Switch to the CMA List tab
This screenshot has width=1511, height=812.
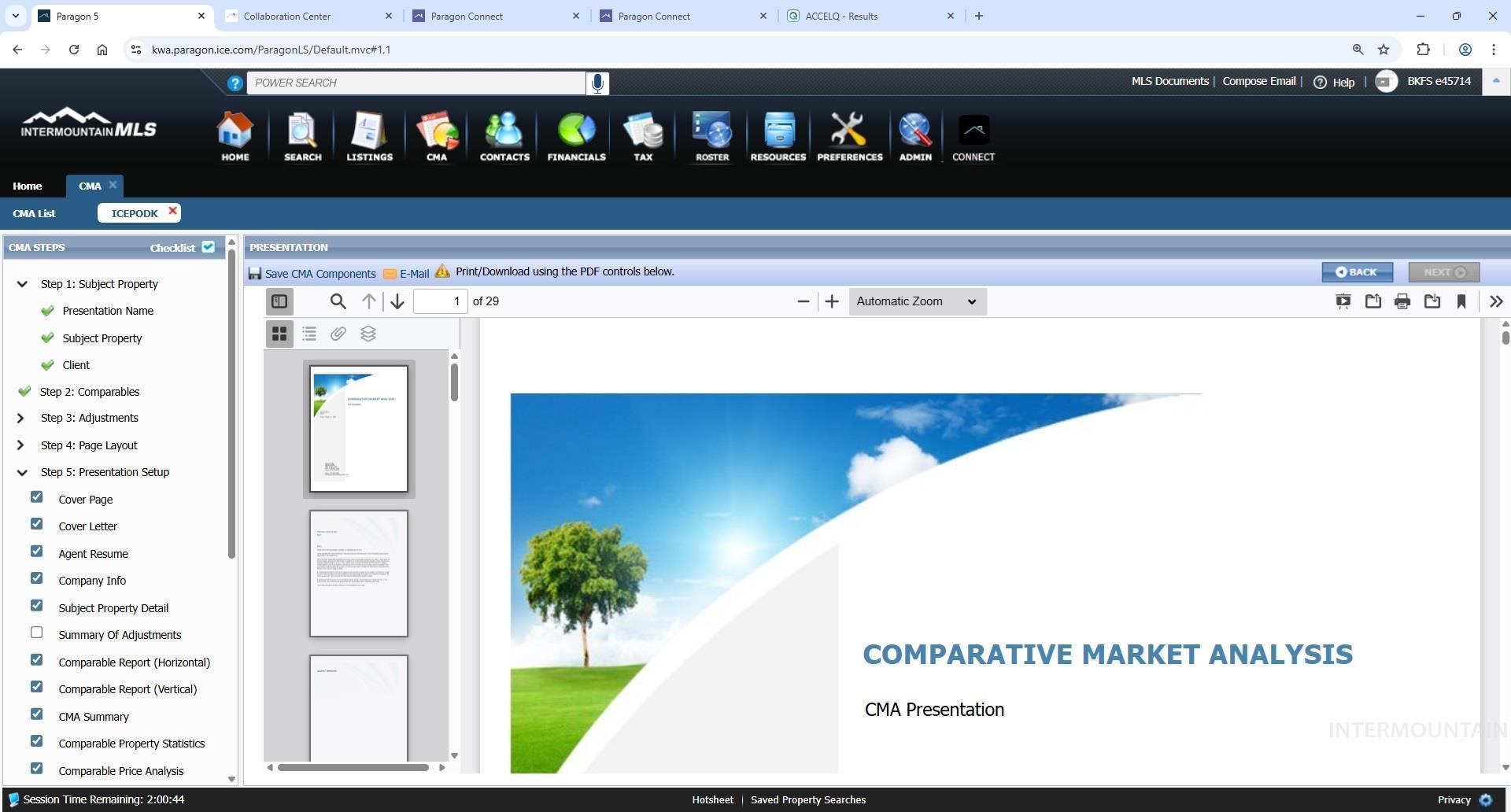click(x=34, y=213)
